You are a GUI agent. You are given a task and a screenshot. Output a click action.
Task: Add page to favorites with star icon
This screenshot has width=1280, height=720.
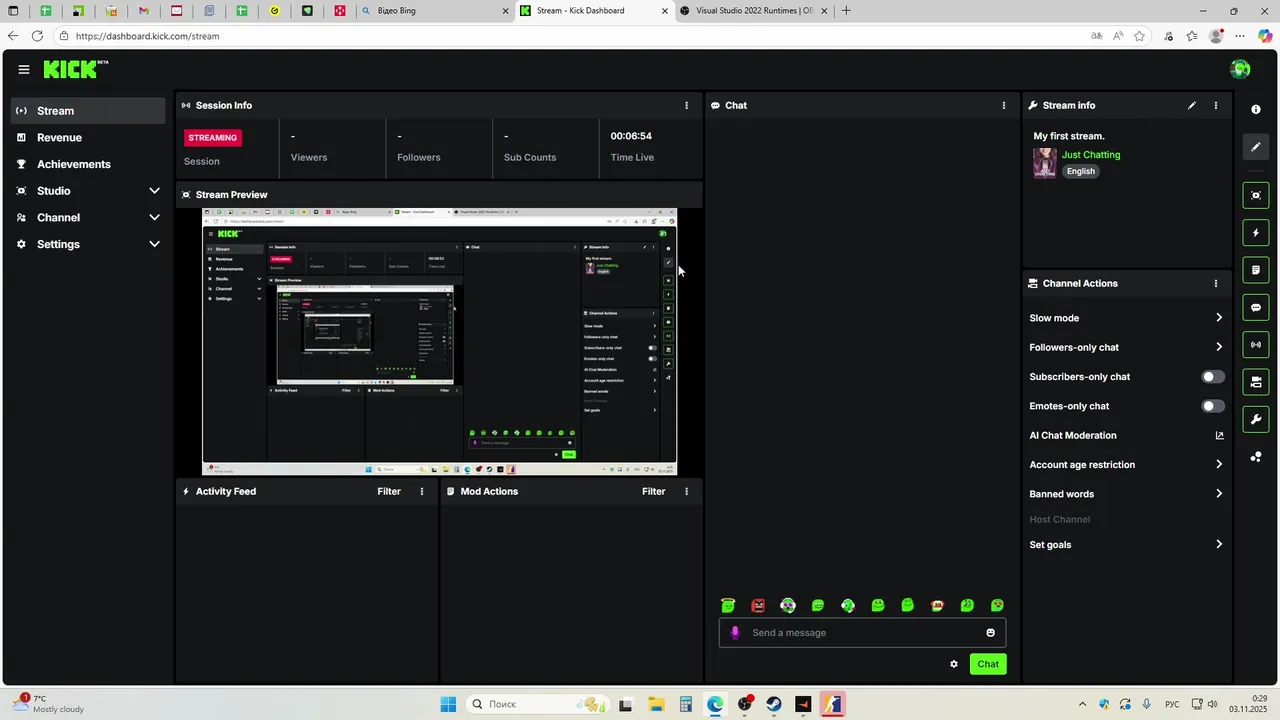[1142, 36]
